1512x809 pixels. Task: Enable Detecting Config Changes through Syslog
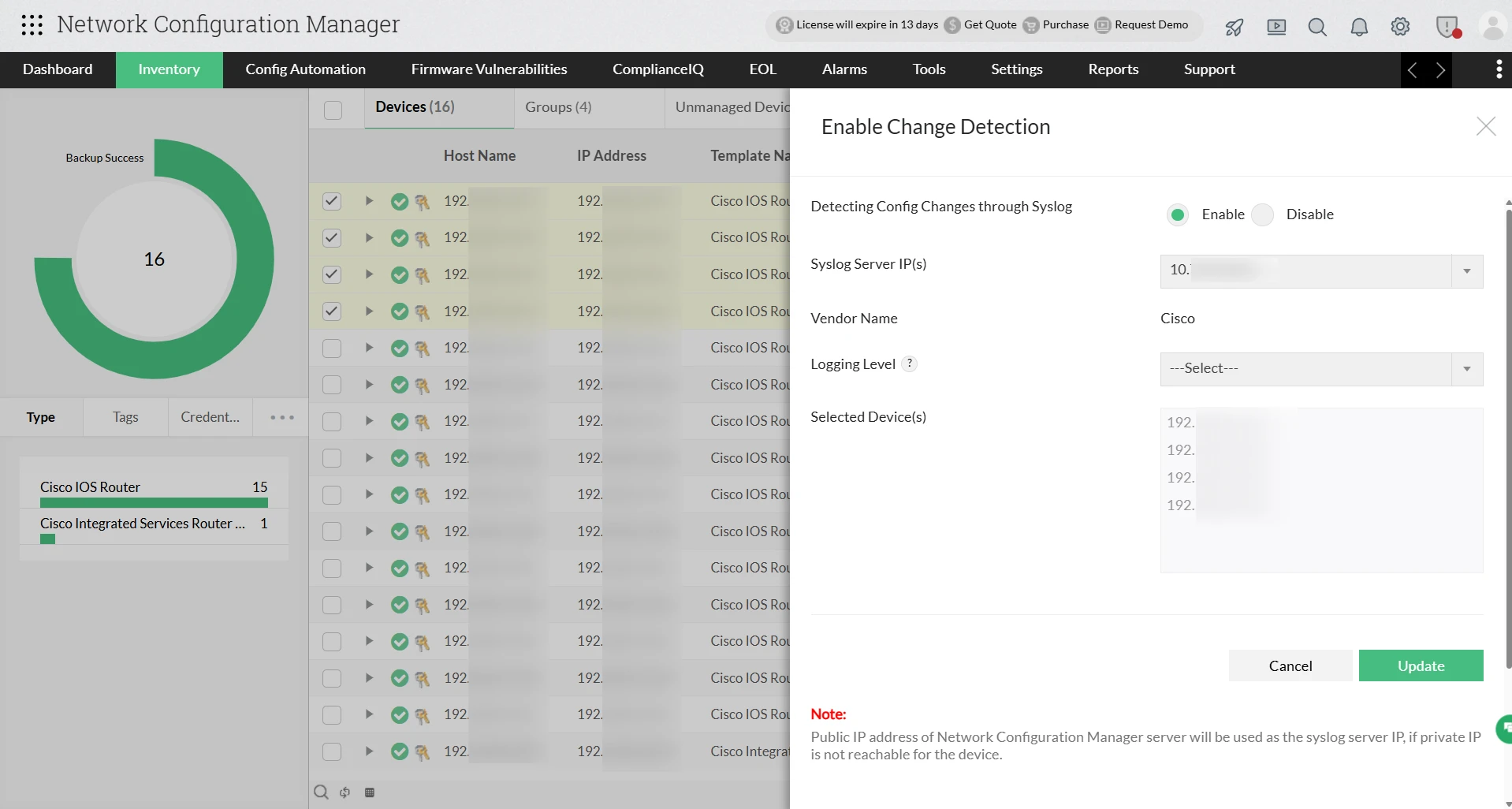coord(1177,214)
